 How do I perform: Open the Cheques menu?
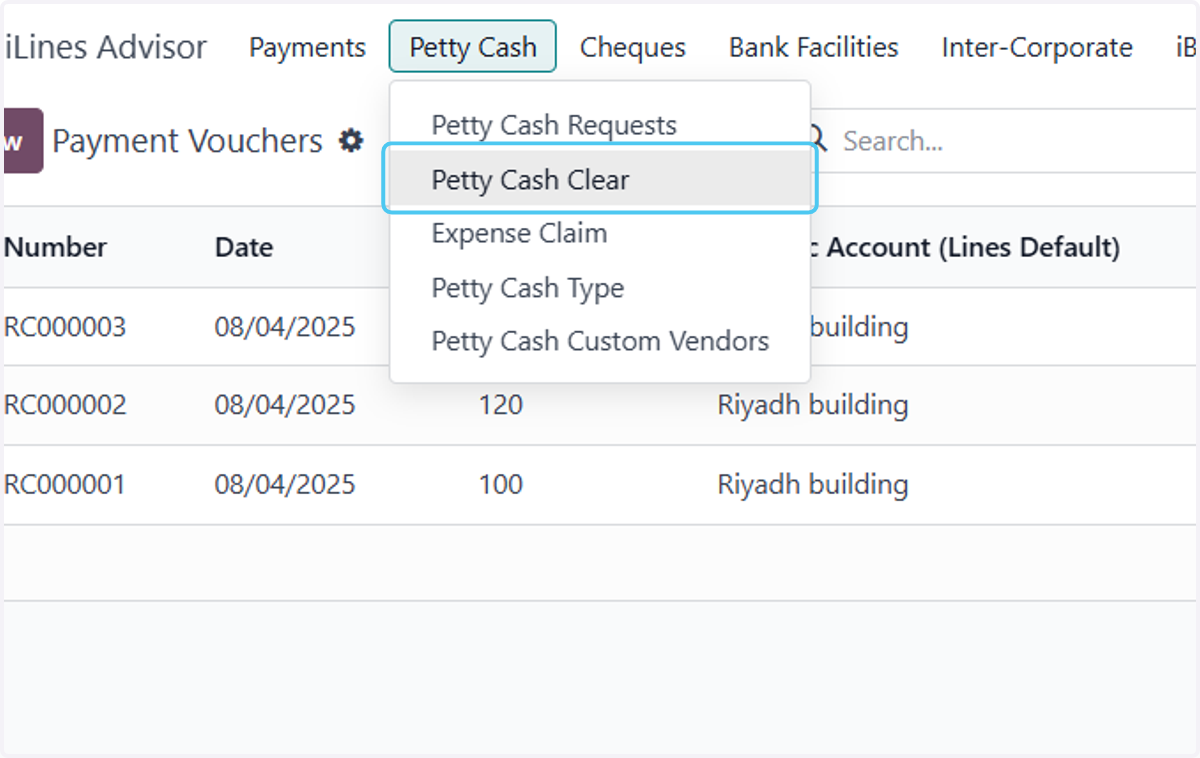coord(633,47)
